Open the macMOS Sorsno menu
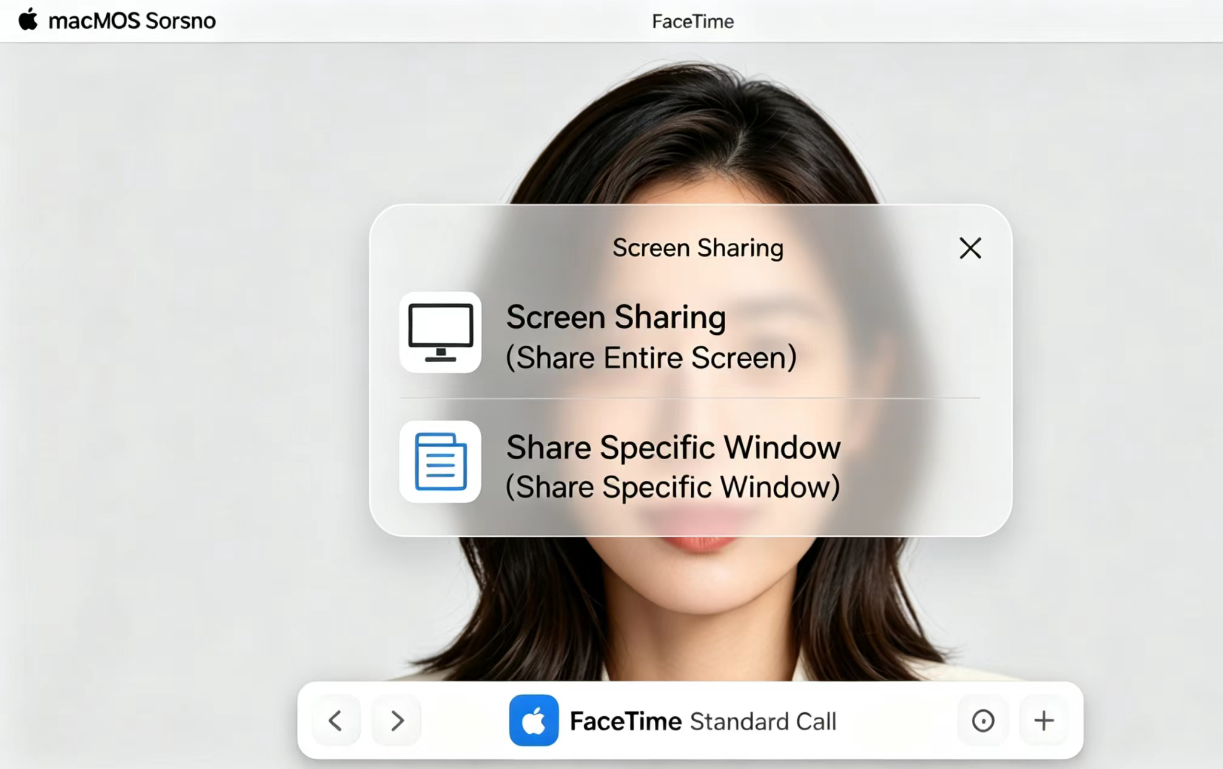 [x=132, y=21]
